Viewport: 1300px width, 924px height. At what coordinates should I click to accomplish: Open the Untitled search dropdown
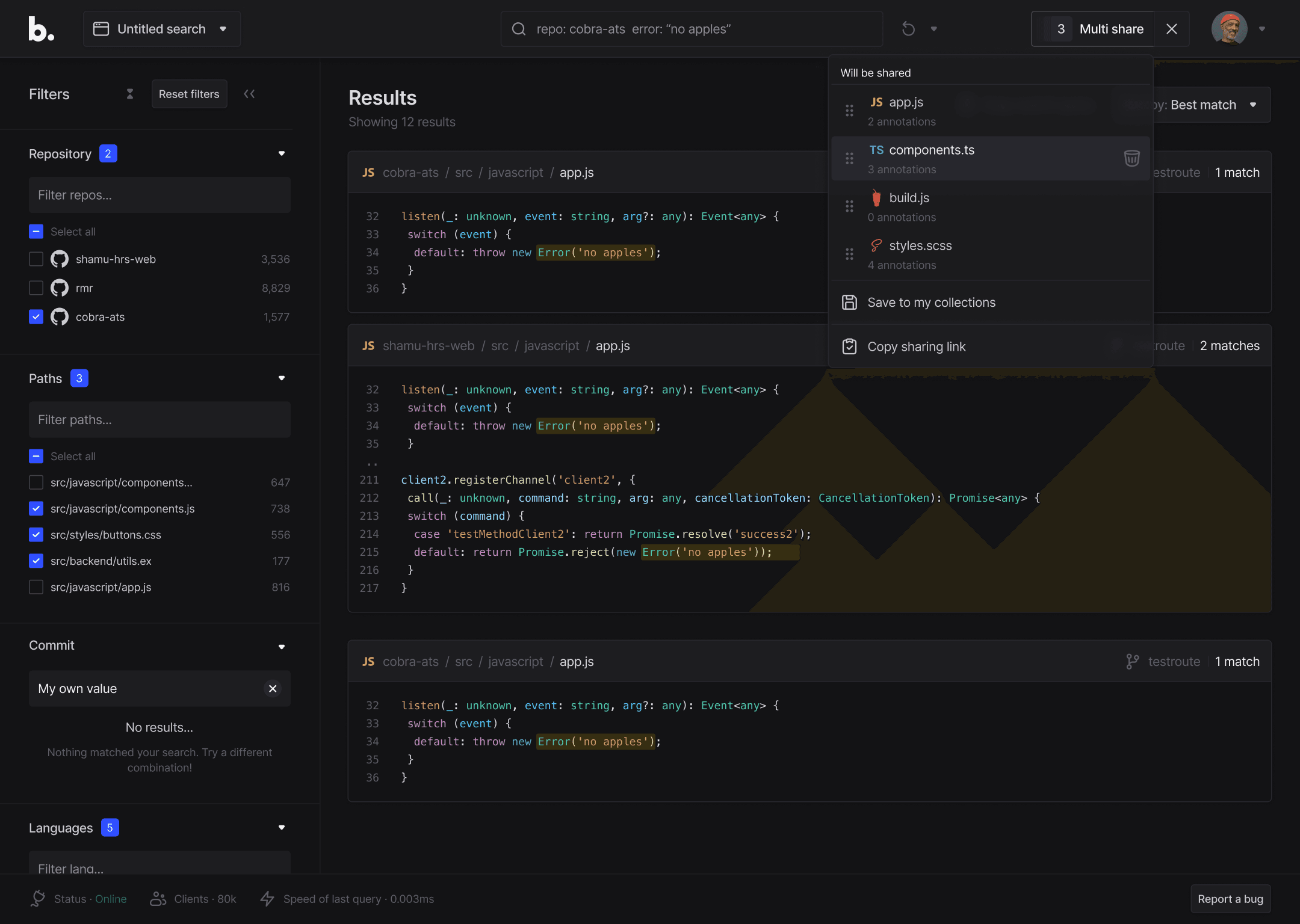point(161,29)
